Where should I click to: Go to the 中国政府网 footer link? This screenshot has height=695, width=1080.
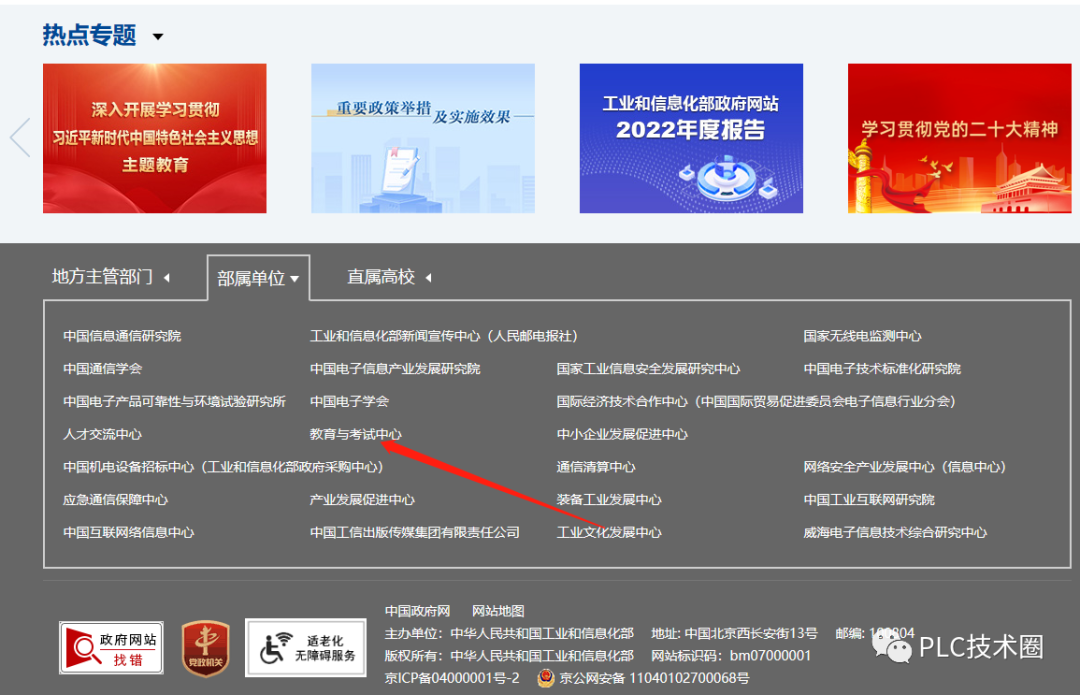click(x=417, y=611)
